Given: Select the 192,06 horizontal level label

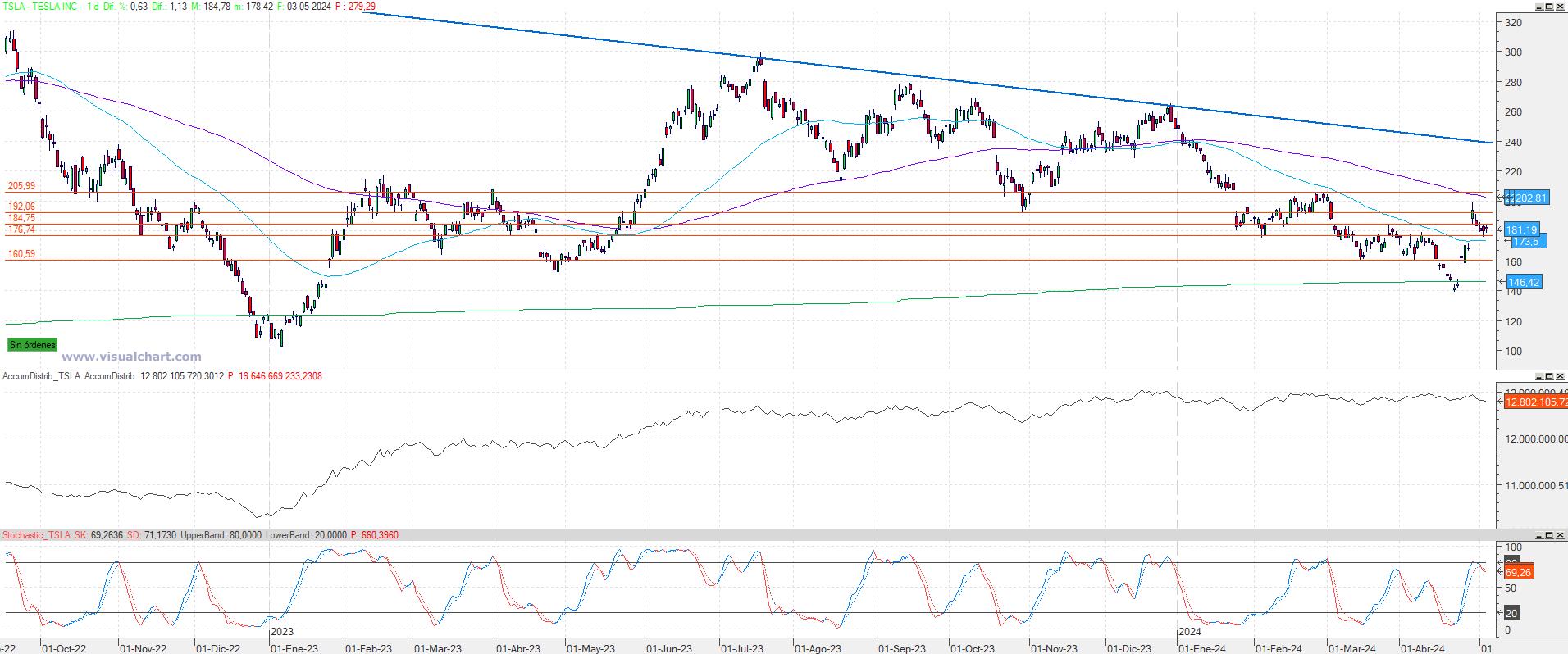Looking at the screenshot, I should 21,207.
